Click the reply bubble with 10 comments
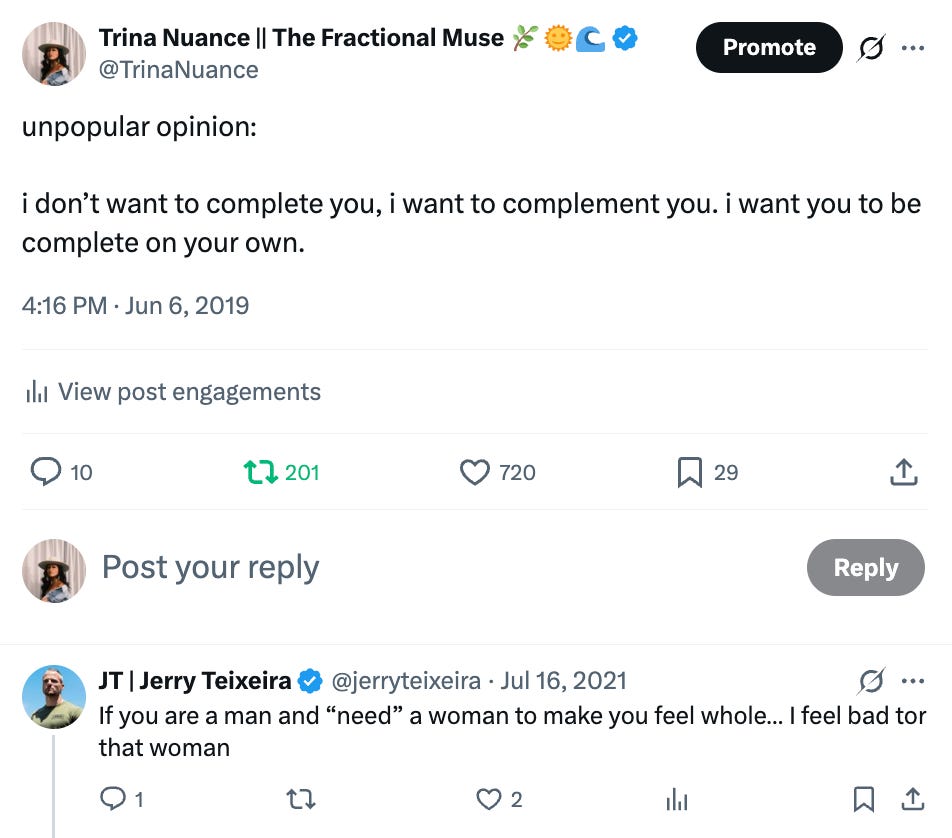The image size is (952, 838). (46, 472)
